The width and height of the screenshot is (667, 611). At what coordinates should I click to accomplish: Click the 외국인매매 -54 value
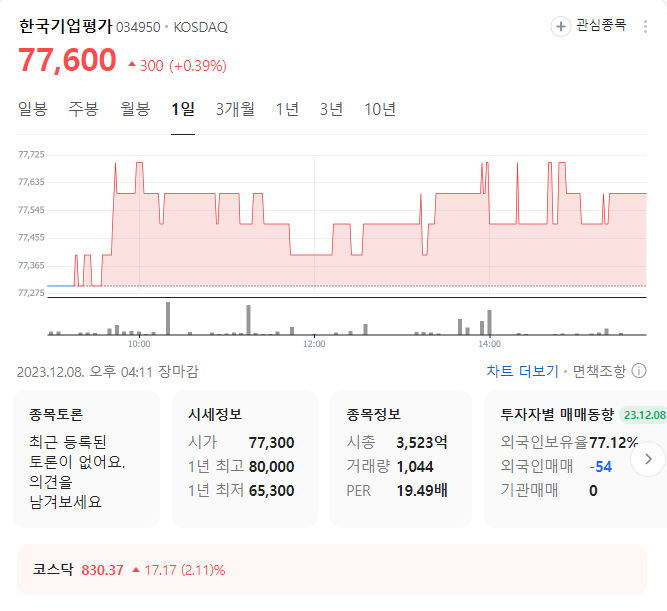click(x=601, y=467)
